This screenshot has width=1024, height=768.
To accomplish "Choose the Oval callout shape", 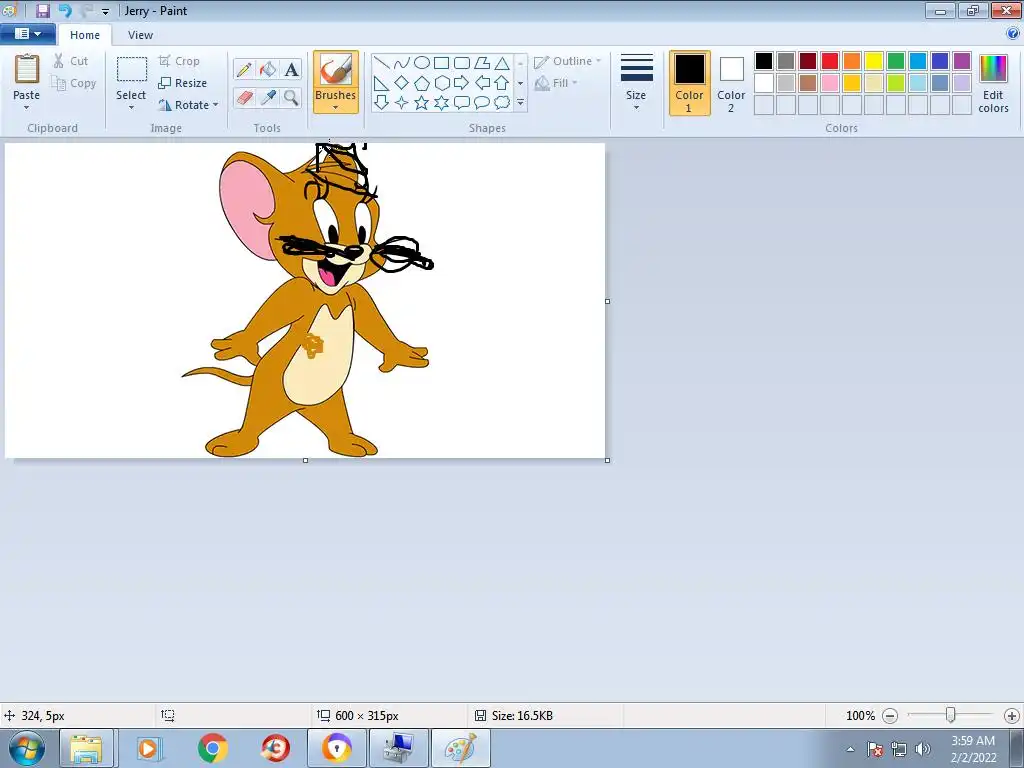I will click(x=482, y=103).
